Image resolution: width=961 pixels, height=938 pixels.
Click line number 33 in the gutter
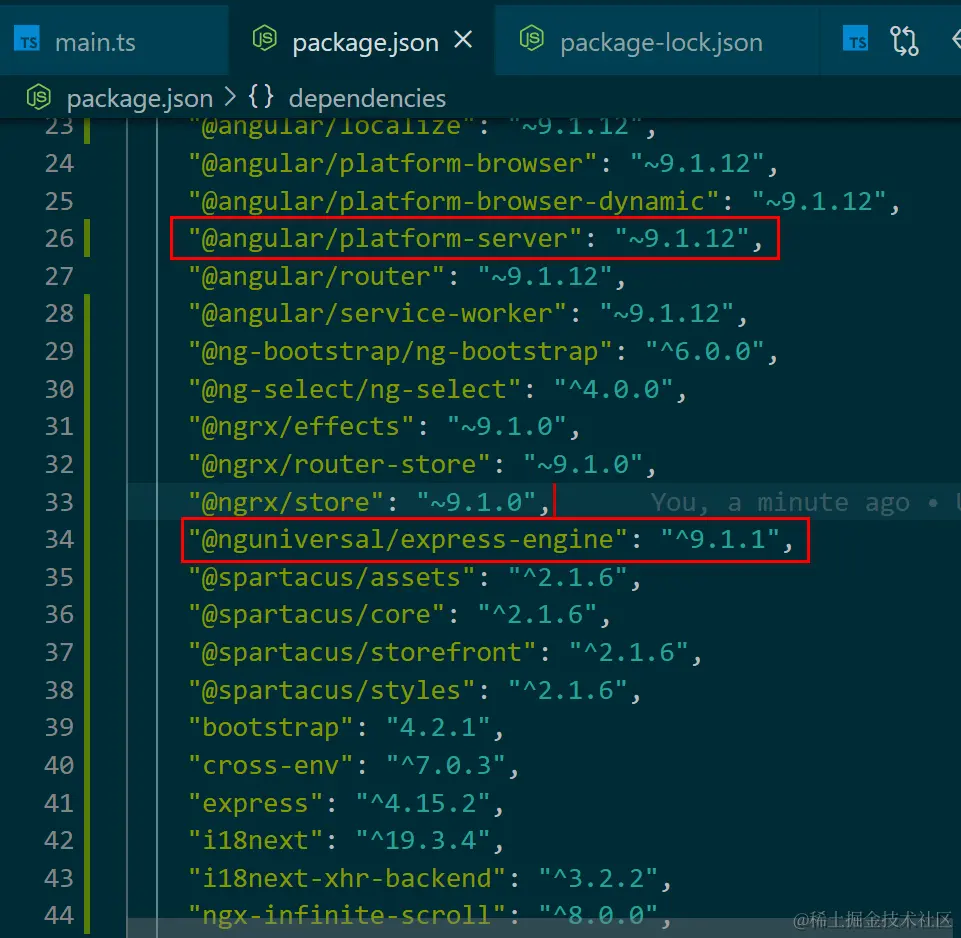pos(59,502)
